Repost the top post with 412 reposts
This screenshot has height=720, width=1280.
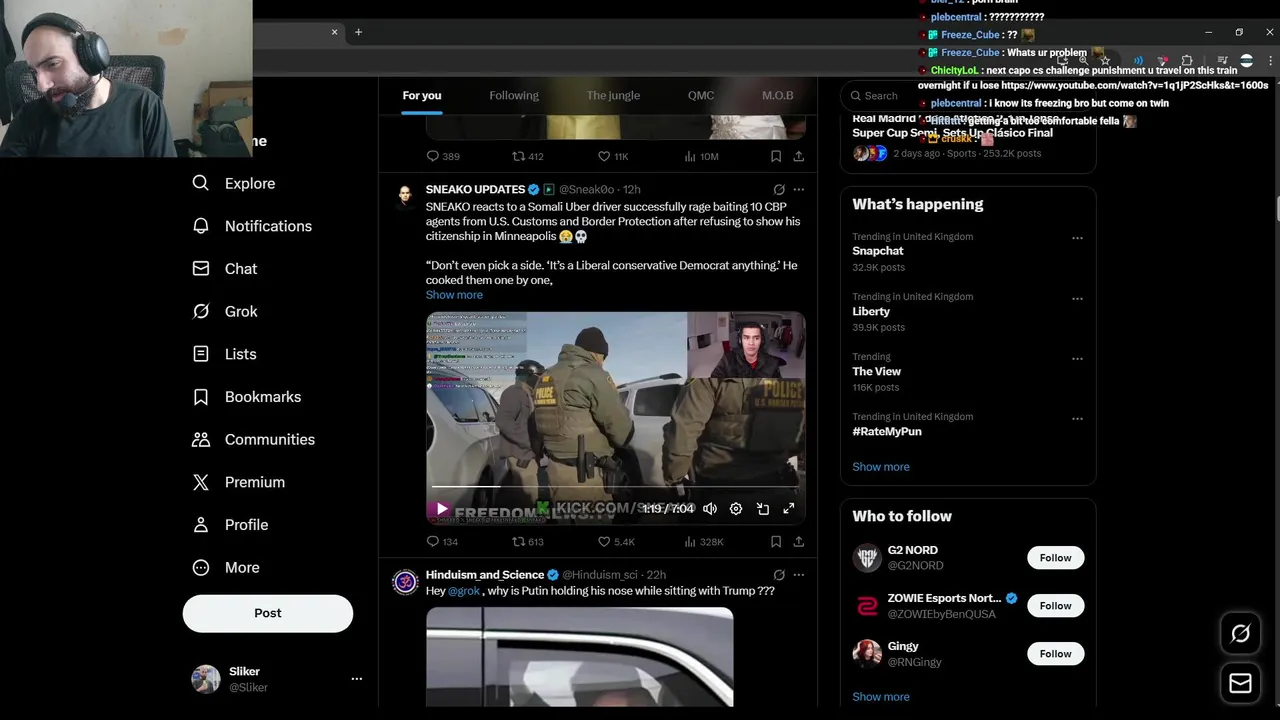(528, 156)
